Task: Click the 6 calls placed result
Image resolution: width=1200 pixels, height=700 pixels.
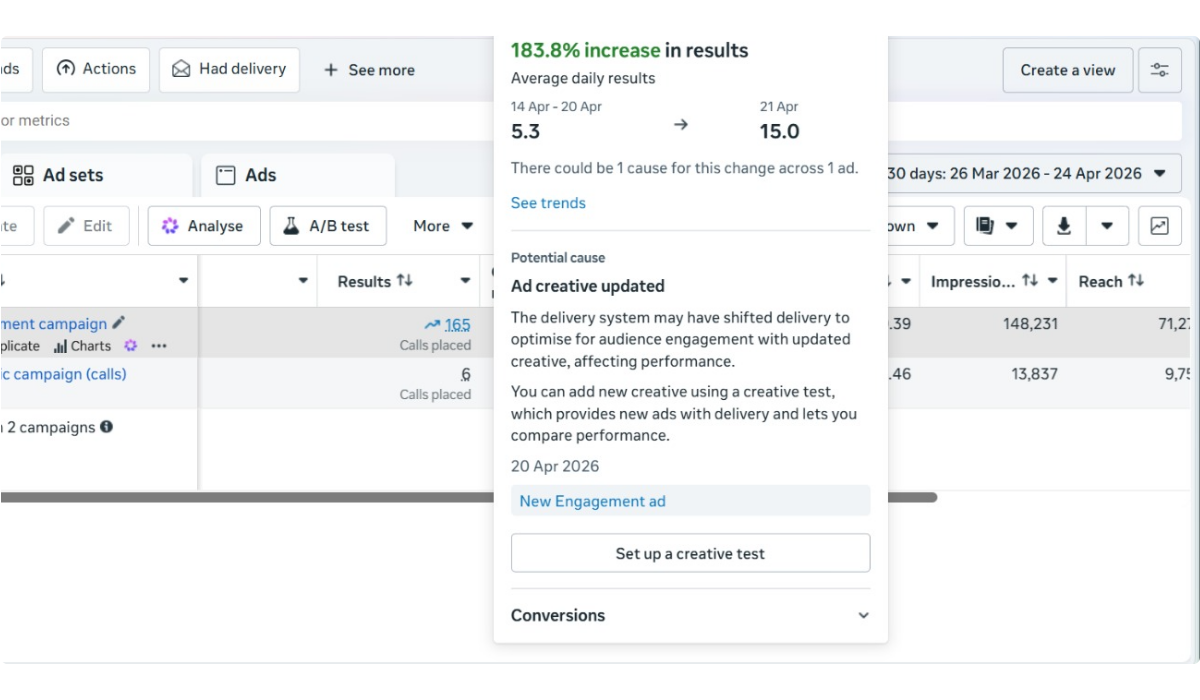Action: pos(466,374)
